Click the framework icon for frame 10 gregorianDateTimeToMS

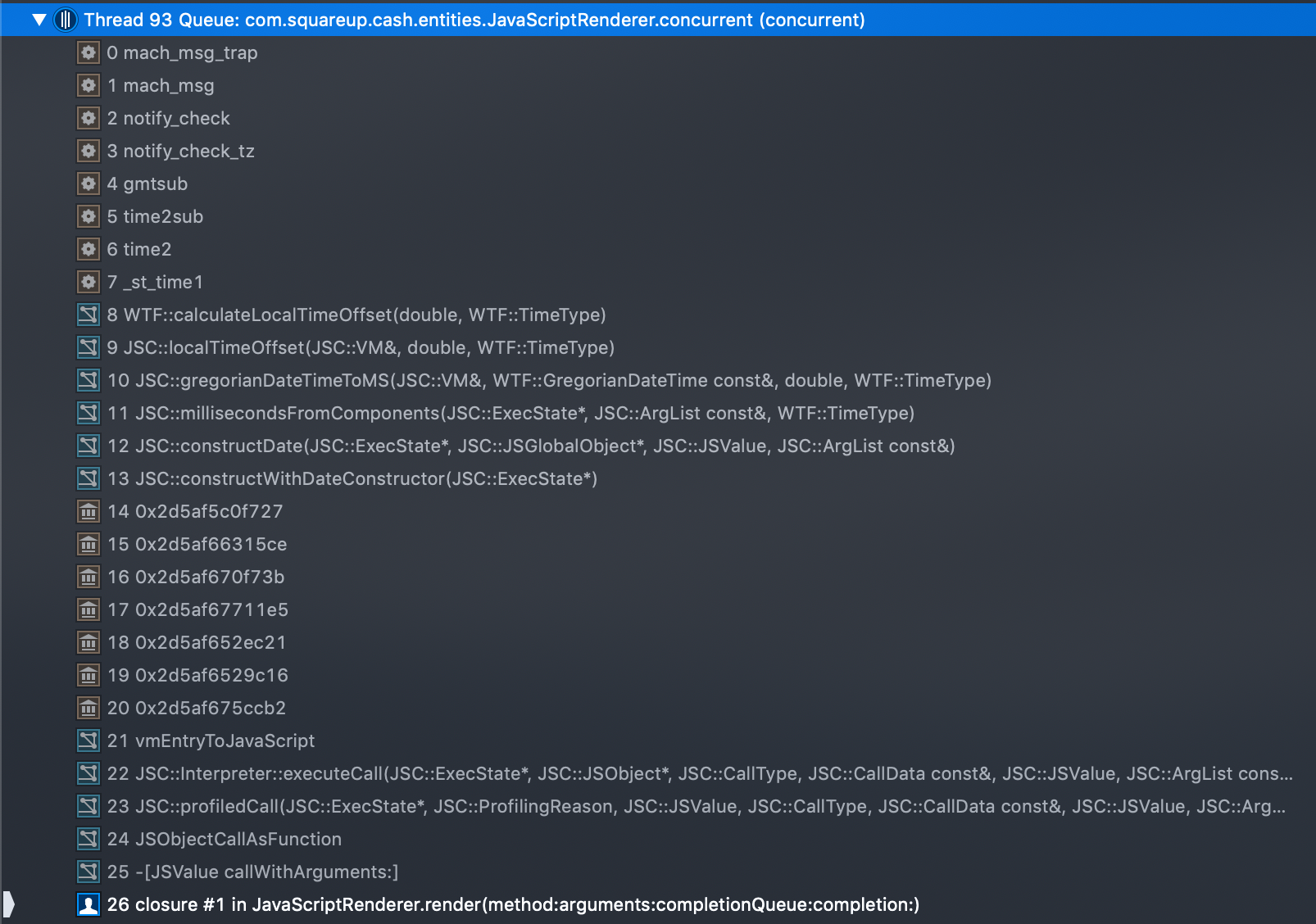coord(88,380)
